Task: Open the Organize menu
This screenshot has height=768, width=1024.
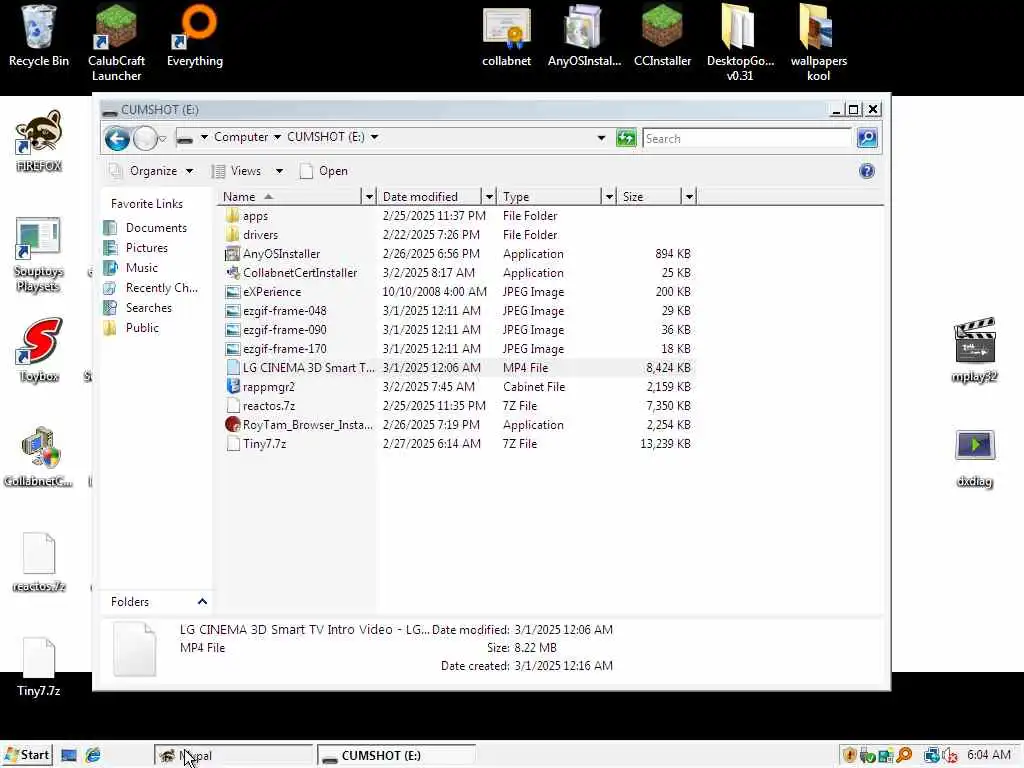Action: tap(152, 171)
